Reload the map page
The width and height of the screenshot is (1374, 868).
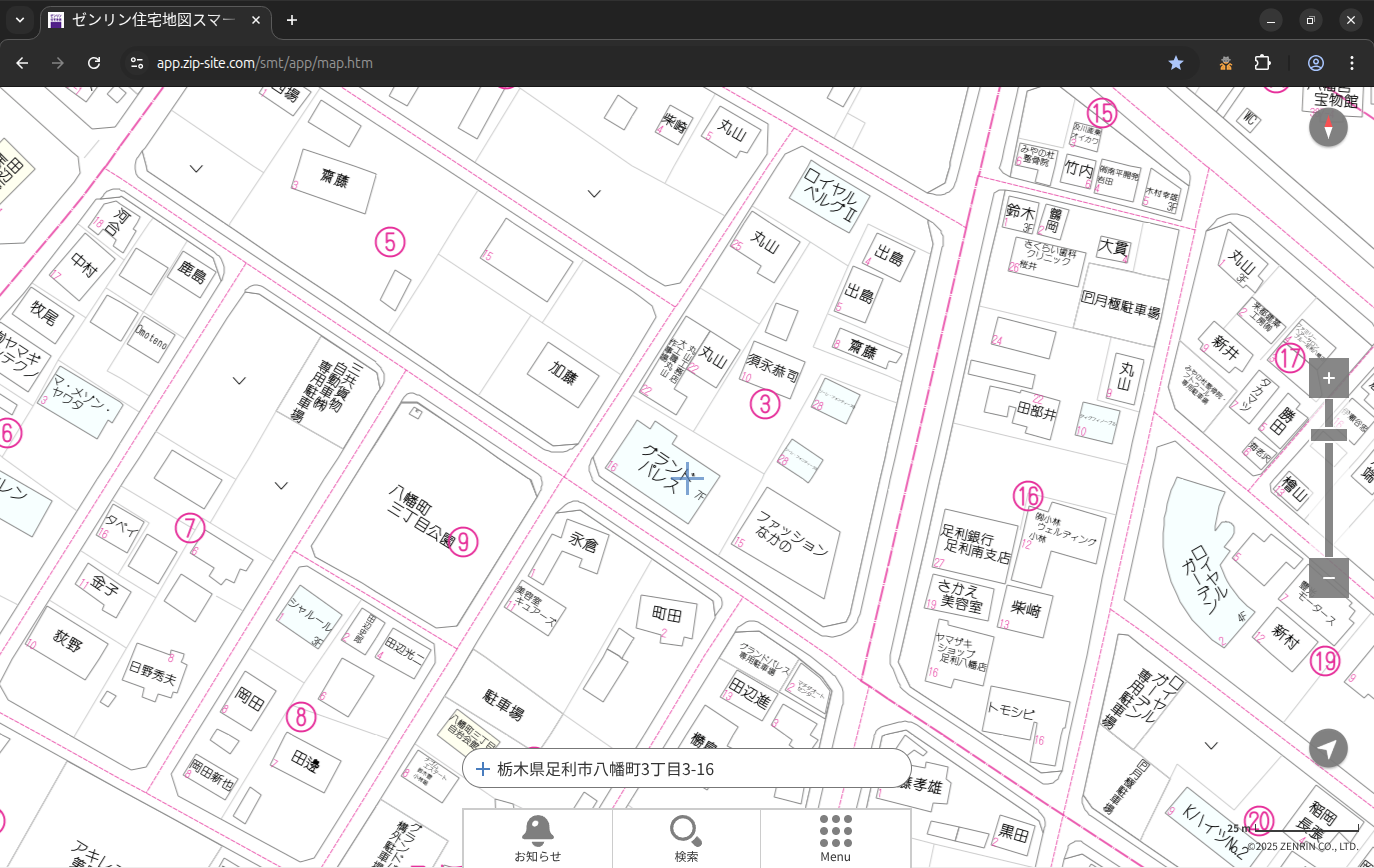(x=94, y=63)
